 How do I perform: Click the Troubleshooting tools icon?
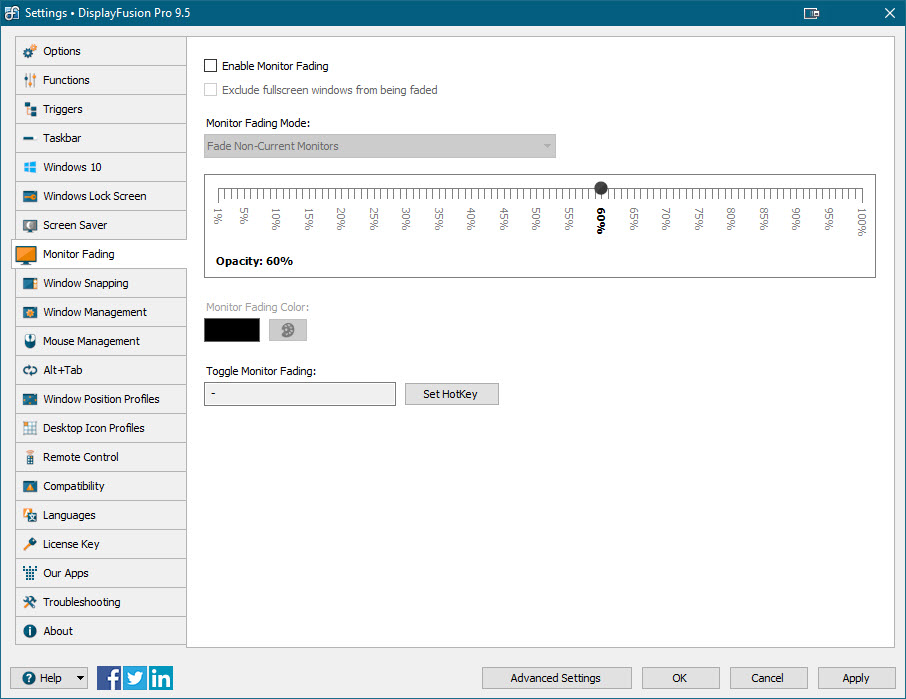click(30, 602)
